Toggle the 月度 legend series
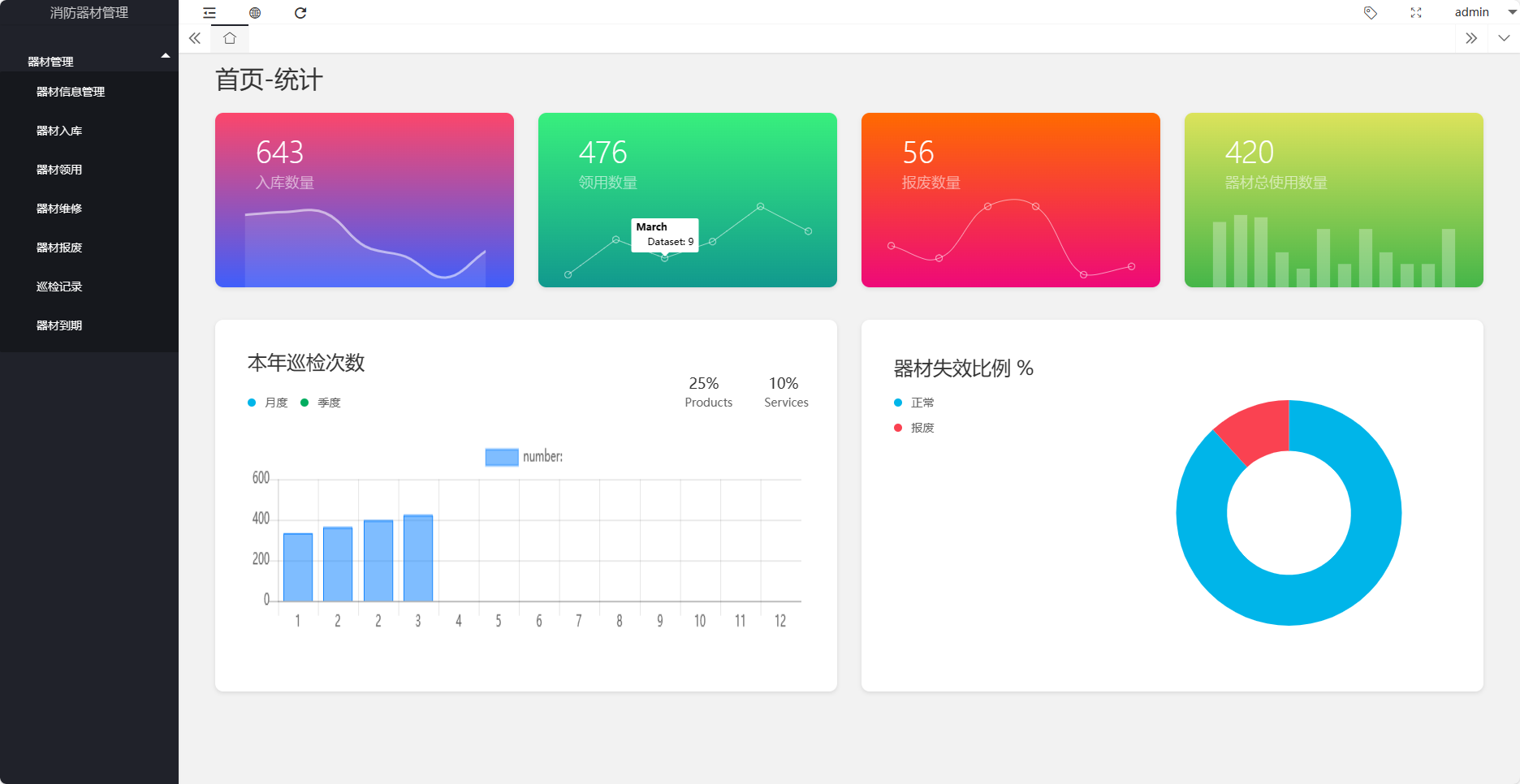 (x=268, y=403)
